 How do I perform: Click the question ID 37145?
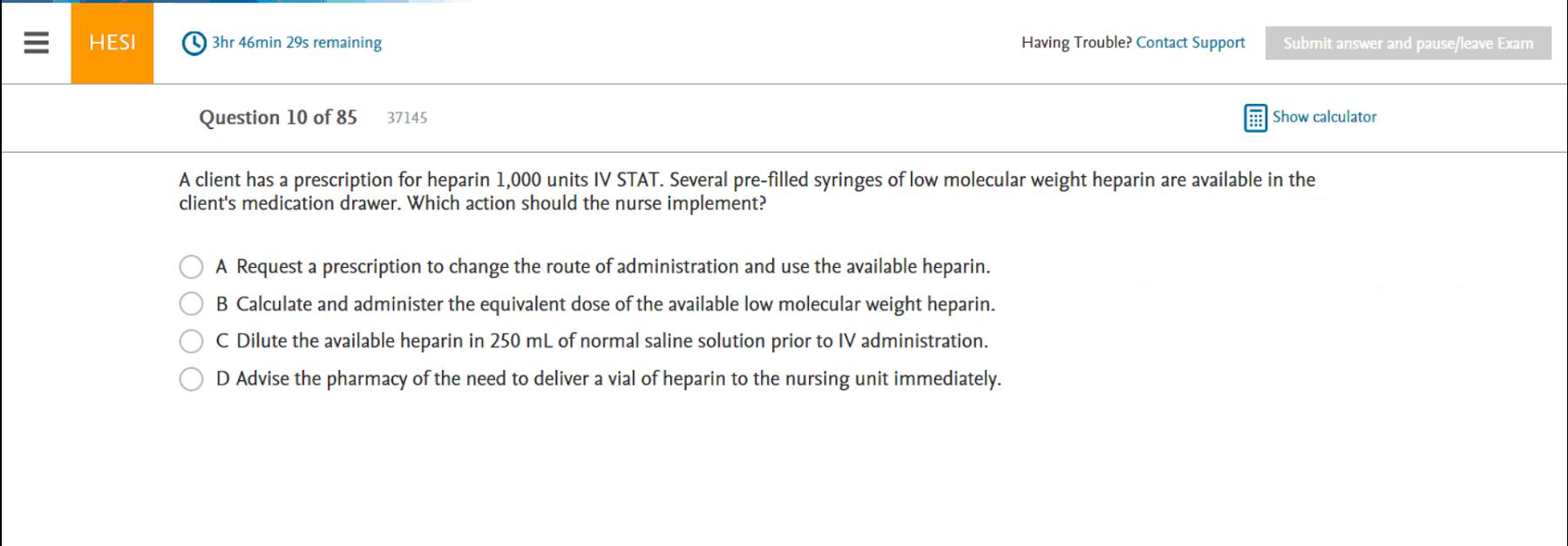[x=407, y=118]
